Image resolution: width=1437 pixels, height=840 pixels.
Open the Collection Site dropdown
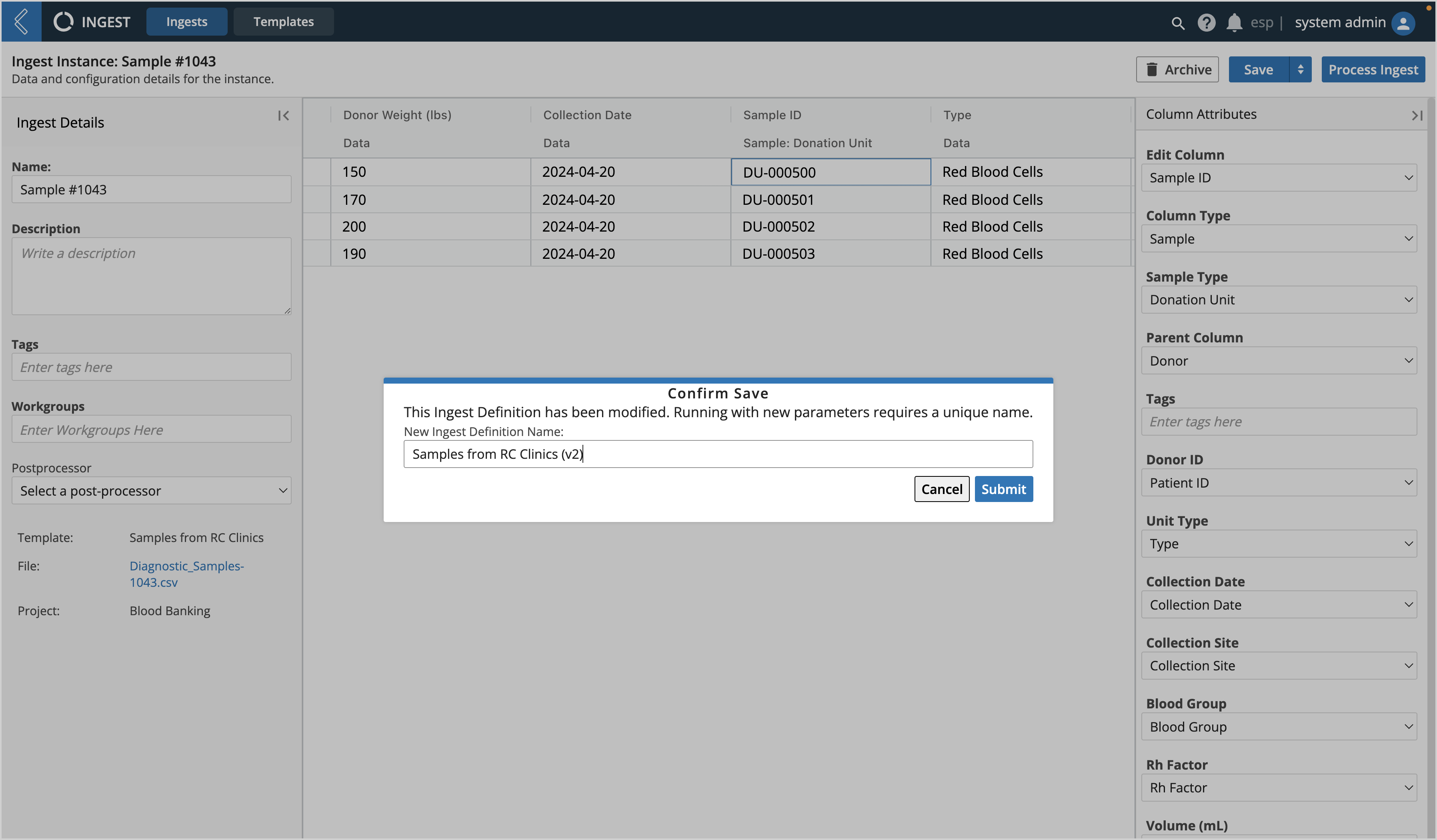tap(1279, 666)
